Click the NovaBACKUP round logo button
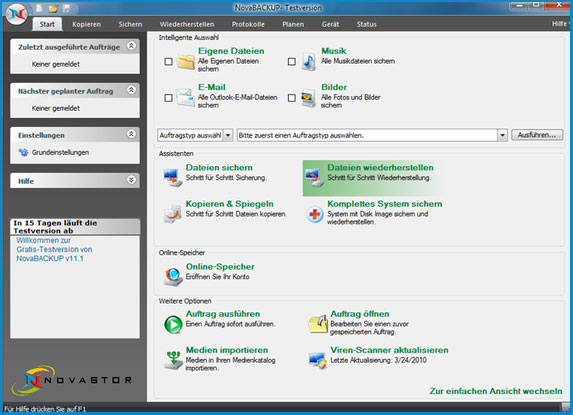 click(16, 14)
